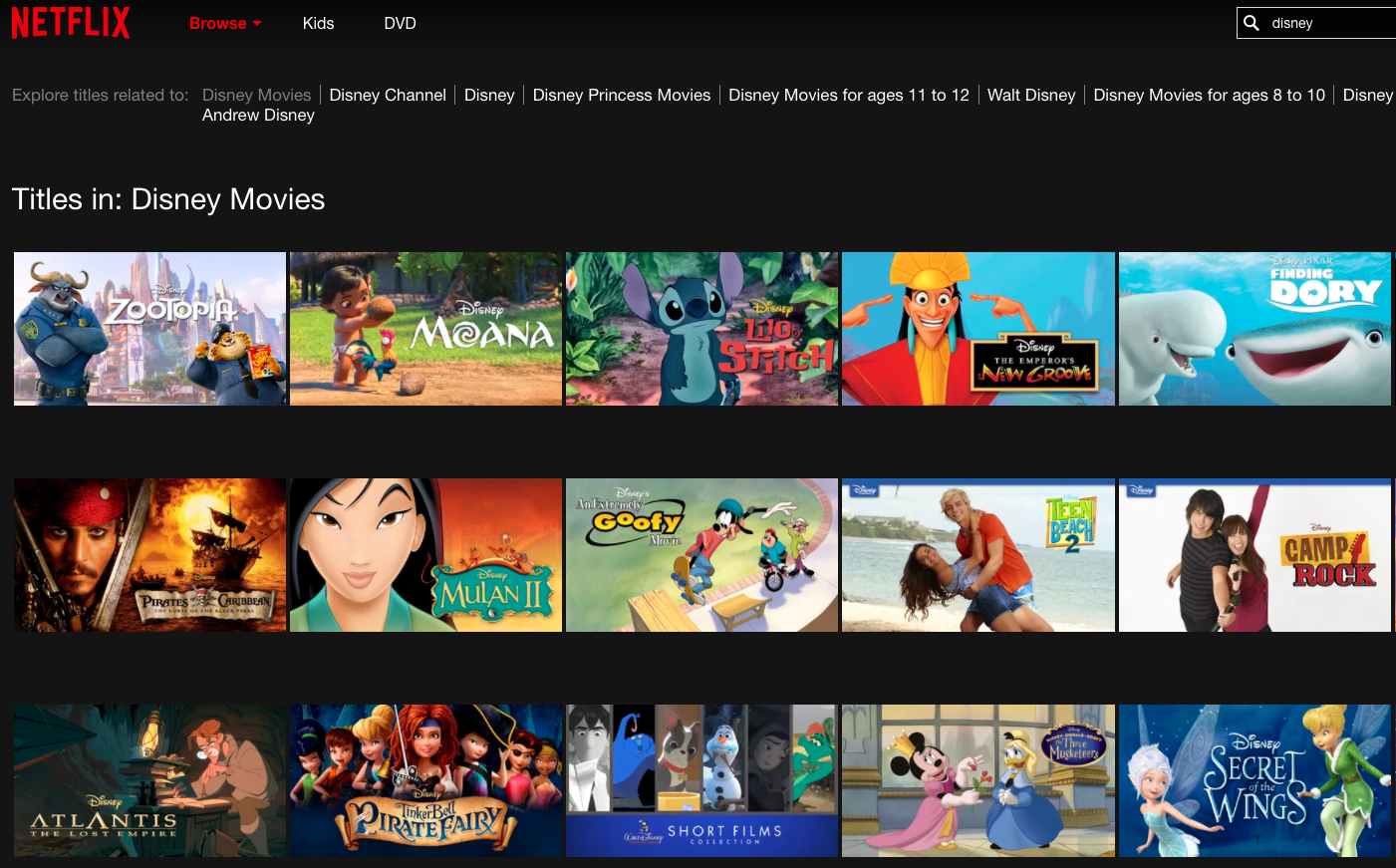Viewport: 1396px width, 868px height.
Task: Open the Andrew Disney link
Action: tap(258, 115)
